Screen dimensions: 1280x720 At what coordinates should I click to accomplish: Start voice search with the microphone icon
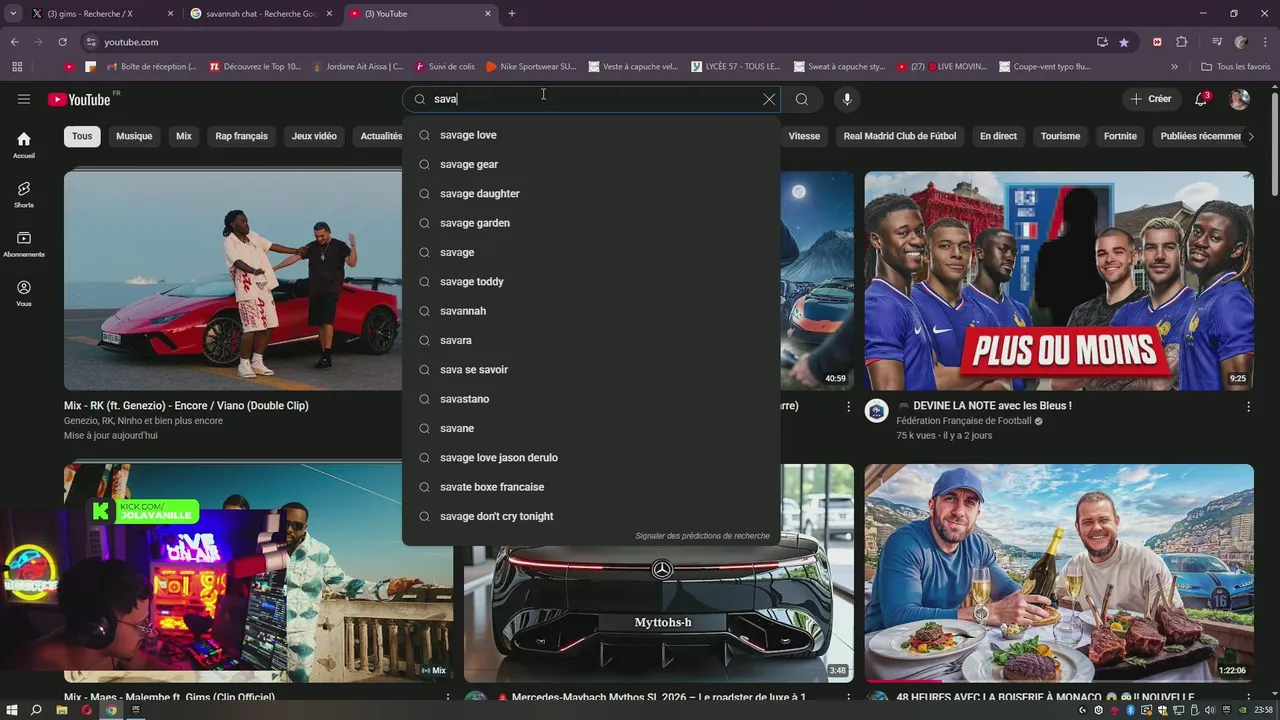[x=847, y=99]
